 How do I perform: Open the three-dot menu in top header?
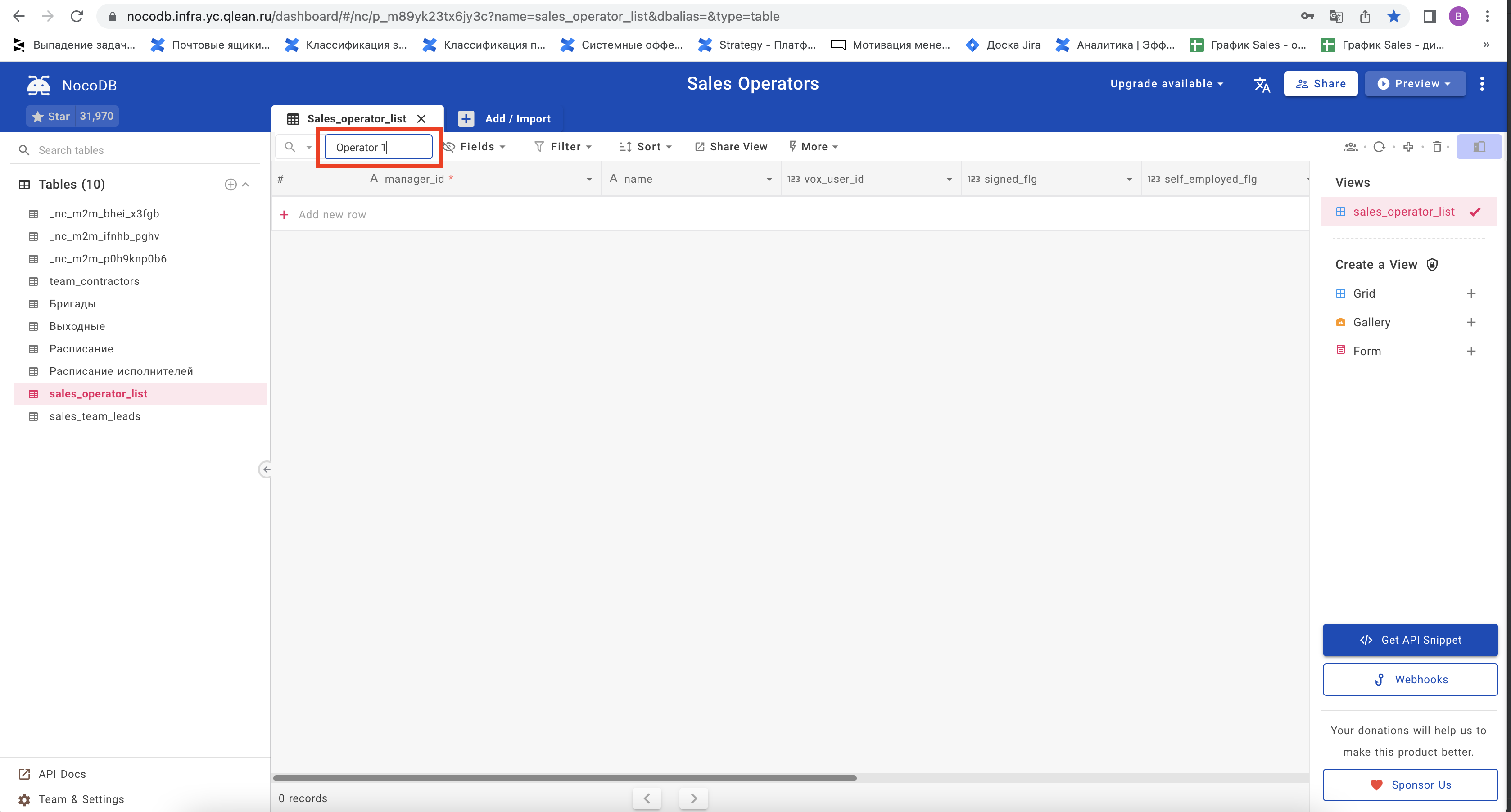coord(1482,84)
